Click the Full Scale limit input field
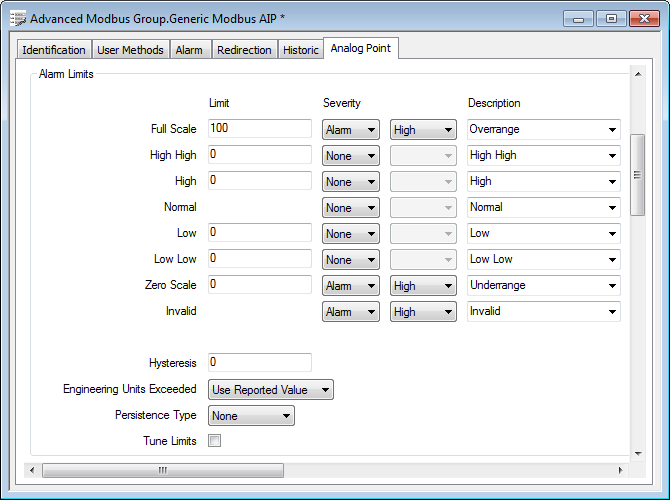 [260, 129]
